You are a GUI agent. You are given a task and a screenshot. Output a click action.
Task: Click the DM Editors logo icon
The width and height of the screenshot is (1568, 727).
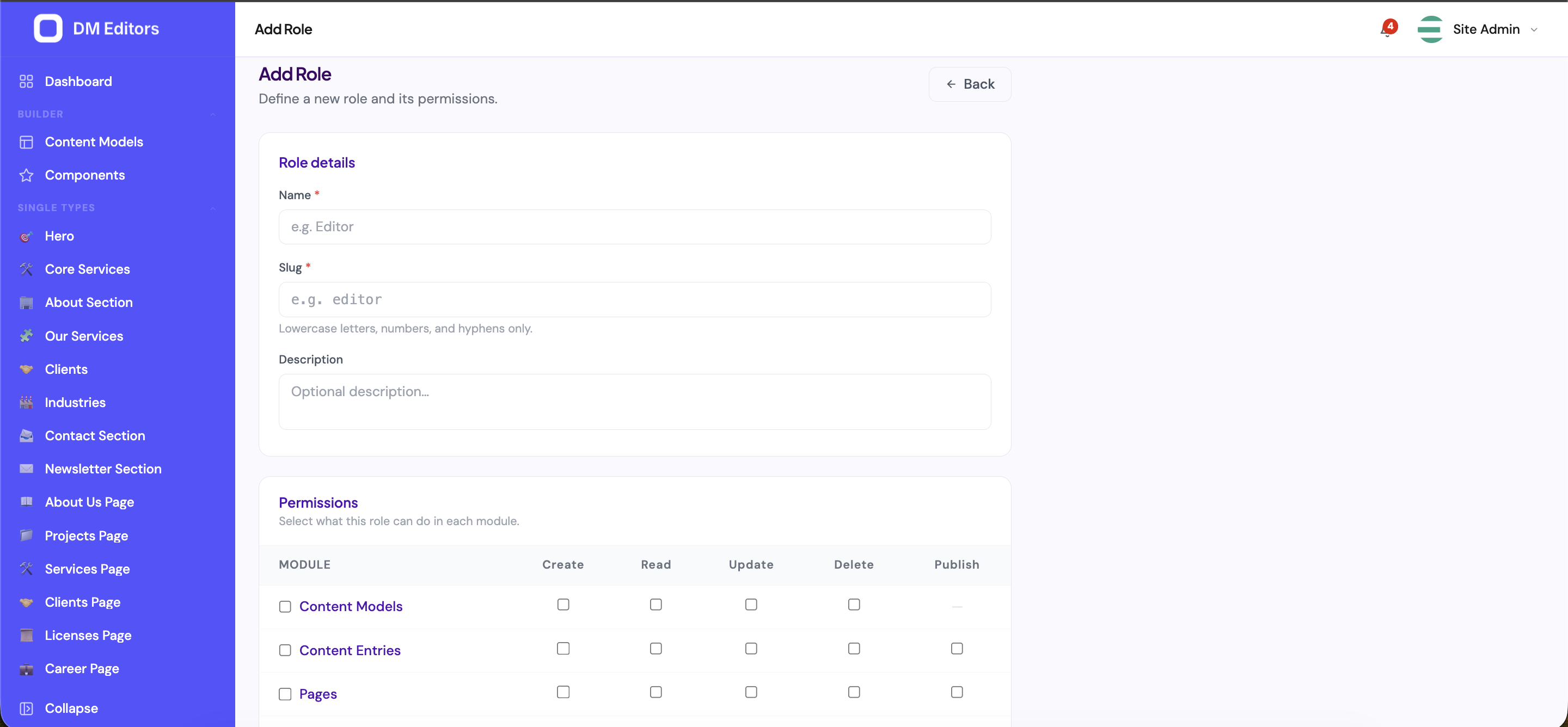pyautogui.click(x=48, y=29)
